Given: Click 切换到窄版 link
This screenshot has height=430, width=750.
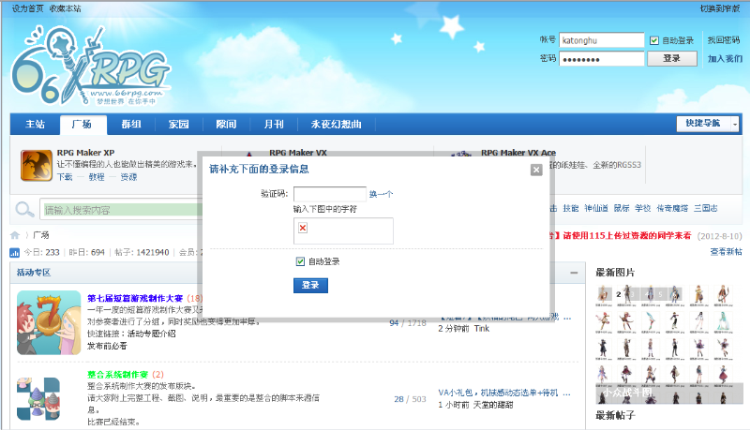Looking at the screenshot, I should click(720, 9).
